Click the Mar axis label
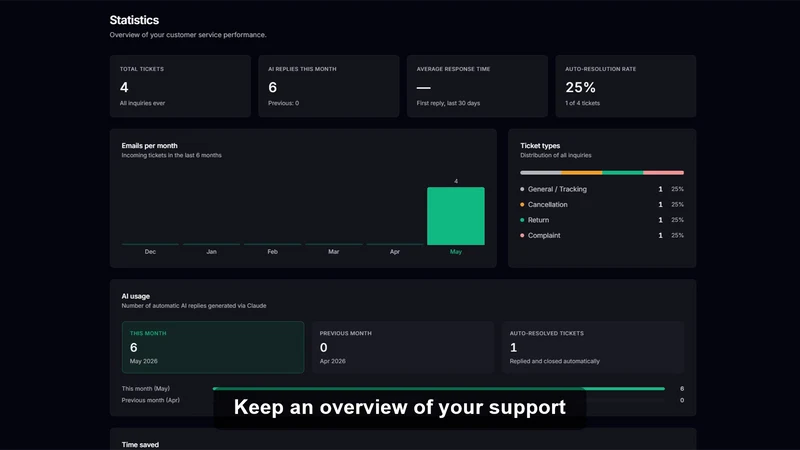Viewport: 800px width, 450px height. coord(334,252)
